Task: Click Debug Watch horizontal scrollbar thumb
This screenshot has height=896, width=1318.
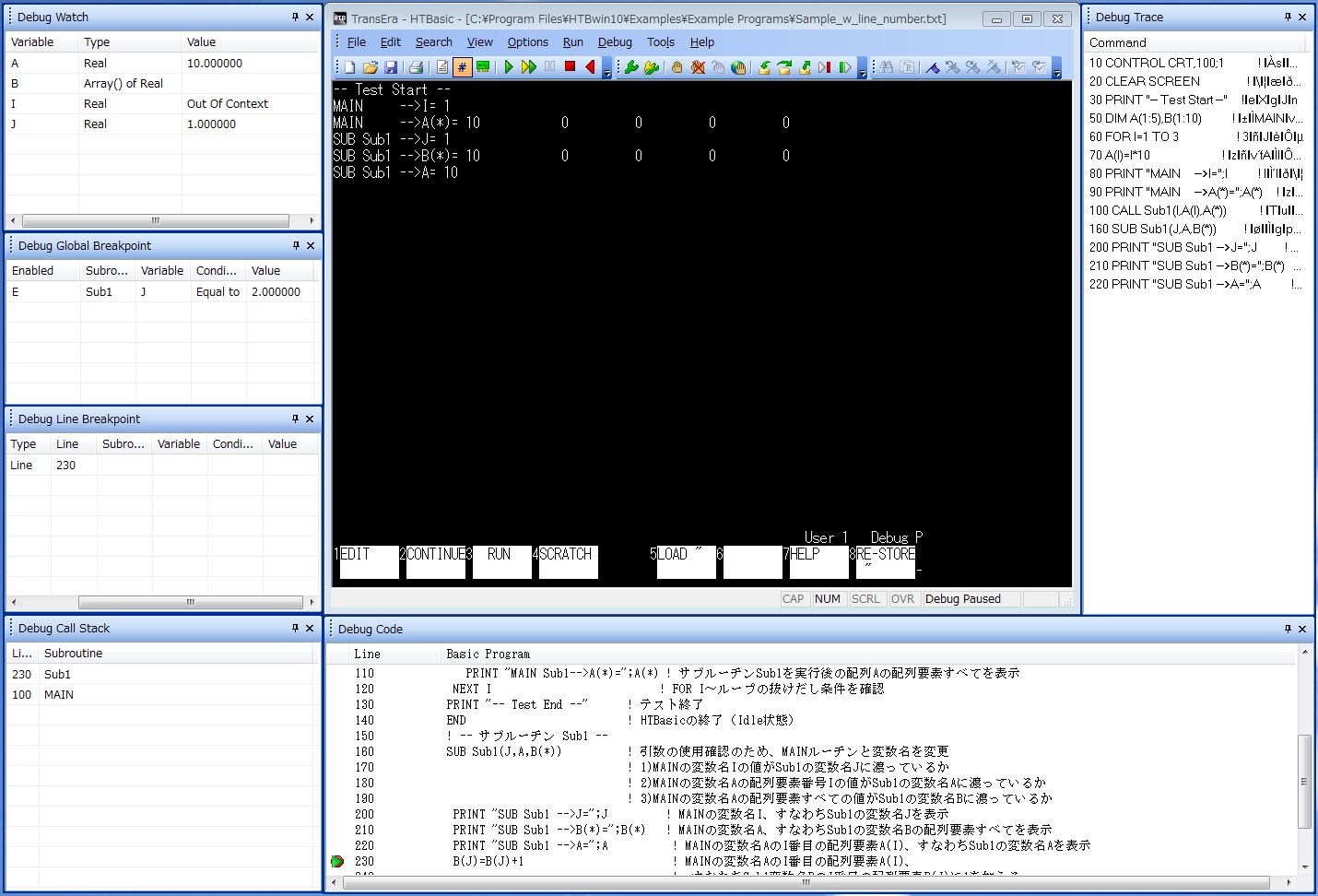Action: pos(155,221)
